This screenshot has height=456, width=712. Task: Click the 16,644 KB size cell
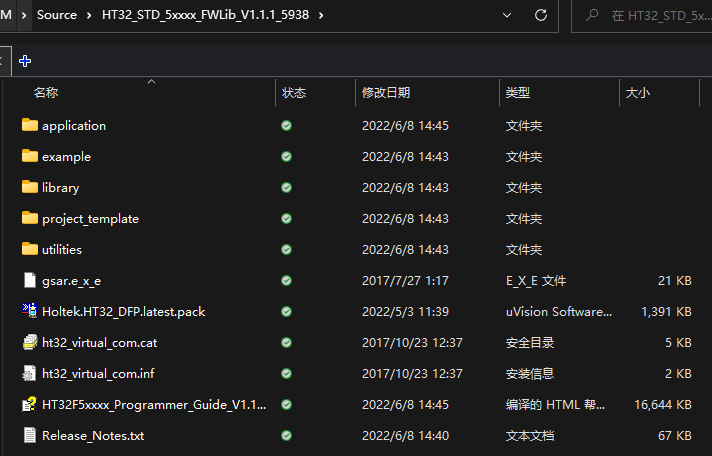coord(663,405)
